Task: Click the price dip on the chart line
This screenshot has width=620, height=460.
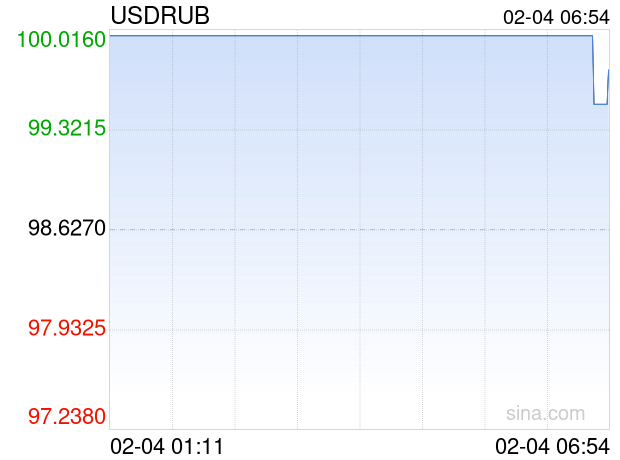Action: click(x=600, y=104)
